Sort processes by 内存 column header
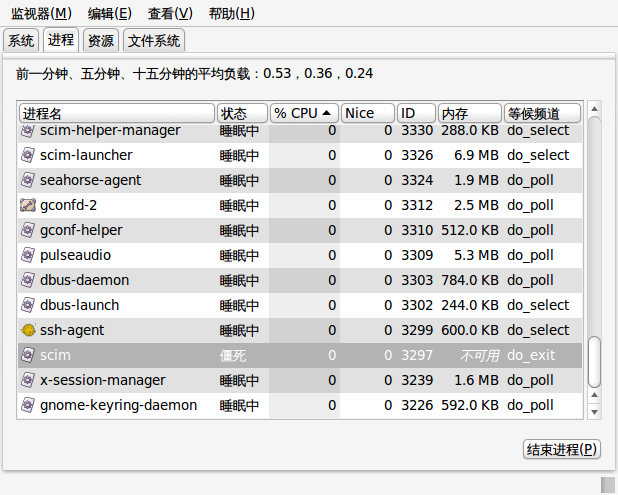Image resolution: width=618 pixels, height=495 pixels. click(x=470, y=114)
